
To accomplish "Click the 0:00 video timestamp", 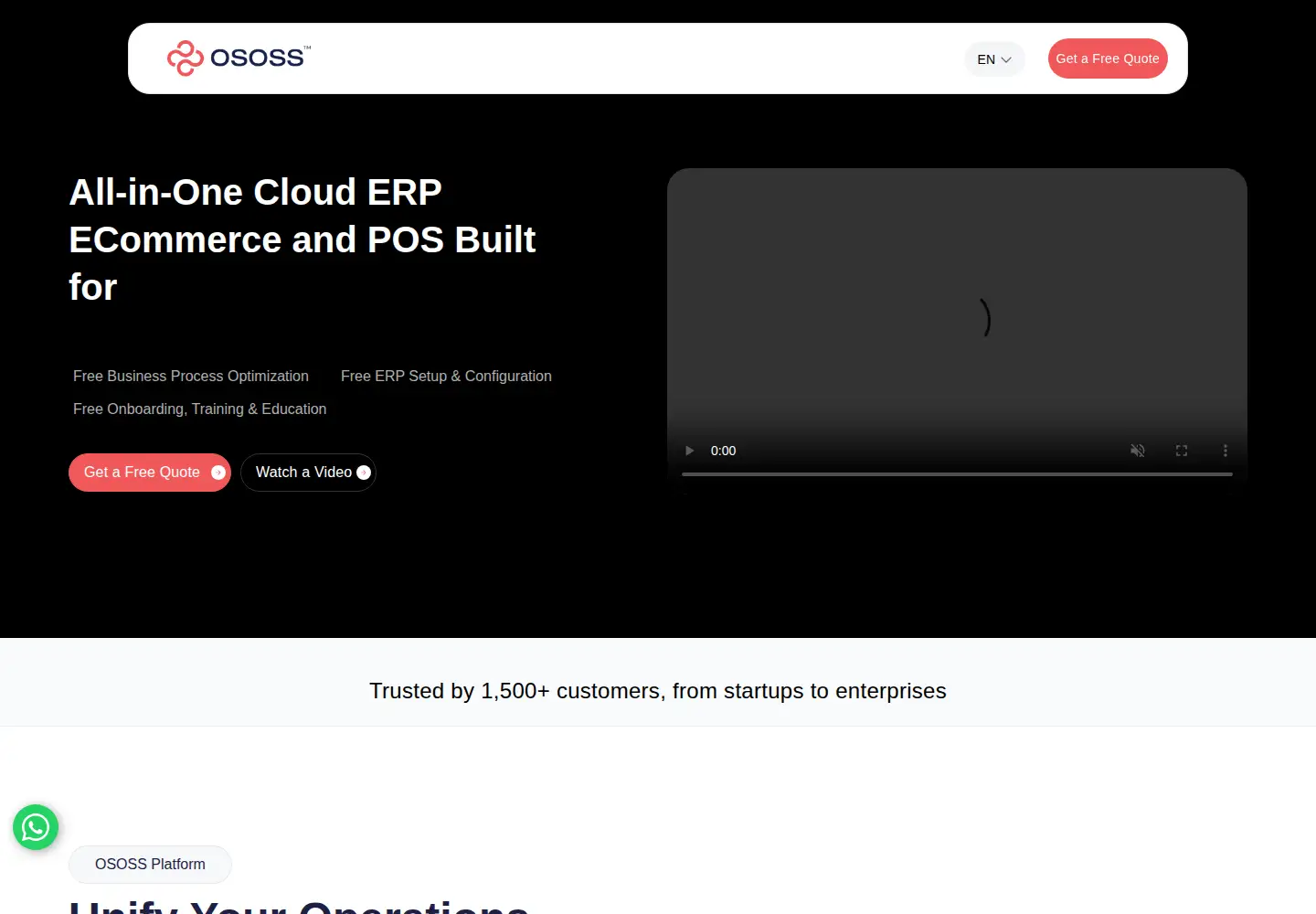I will [723, 451].
